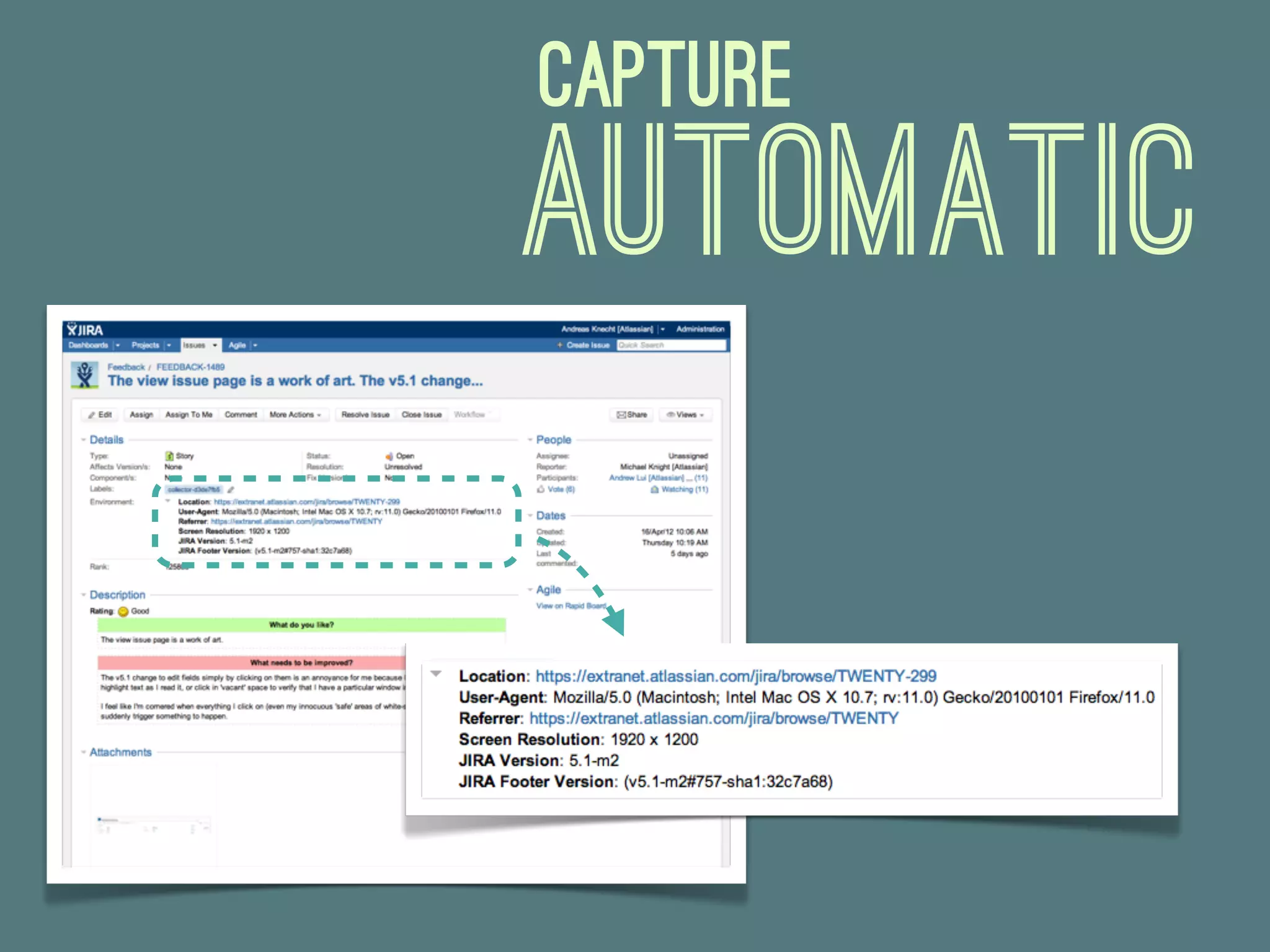Open the Views dropdown button

pyautogui.click(x=685, y=415)
